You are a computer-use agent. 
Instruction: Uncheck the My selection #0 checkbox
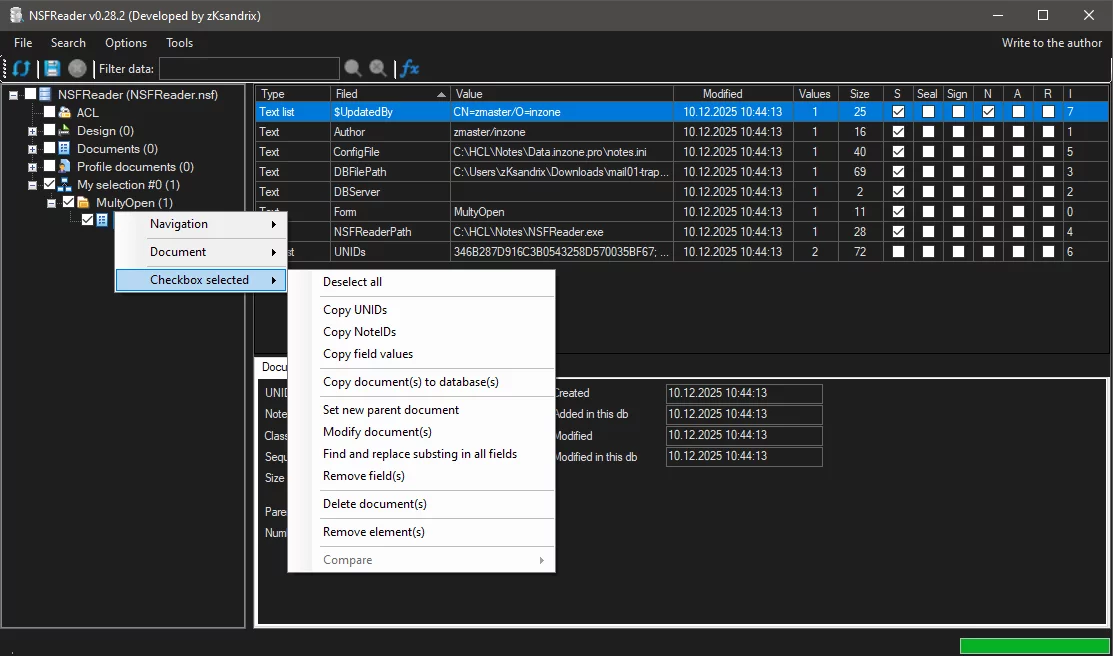coord(49,185)
